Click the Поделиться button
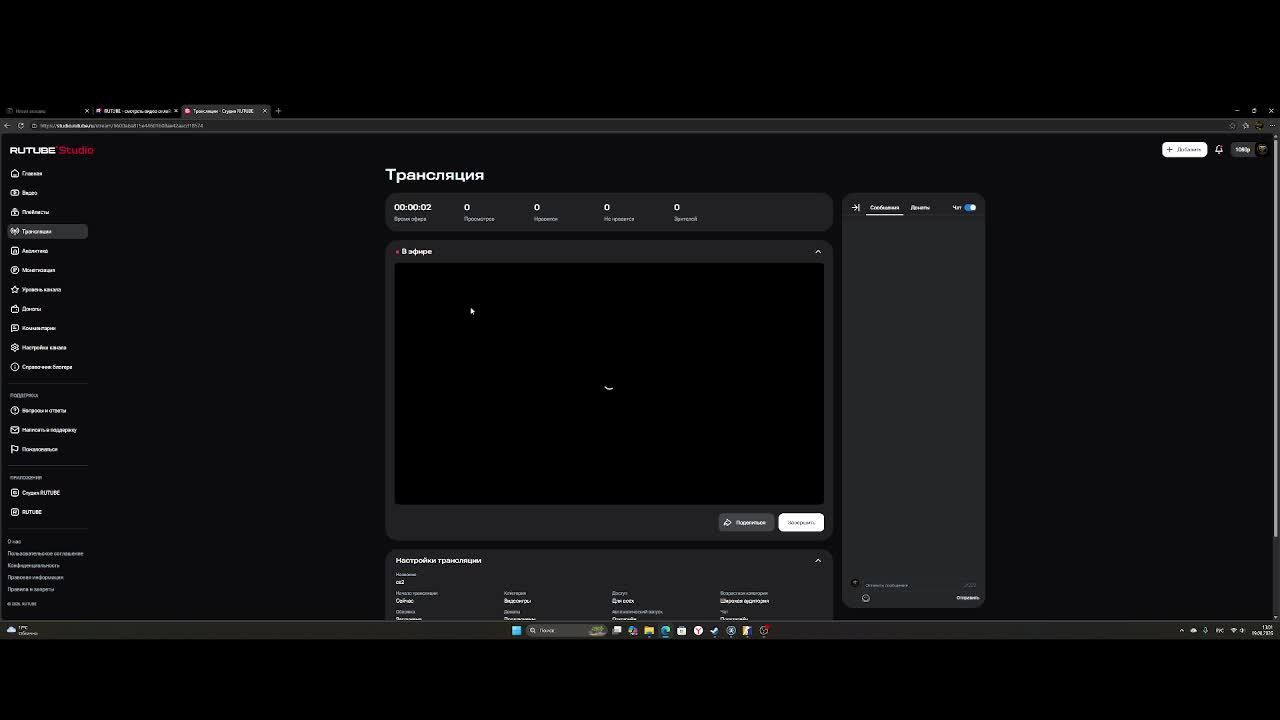Viewport: 1280px width, 720px height. (x=746, y=522)
